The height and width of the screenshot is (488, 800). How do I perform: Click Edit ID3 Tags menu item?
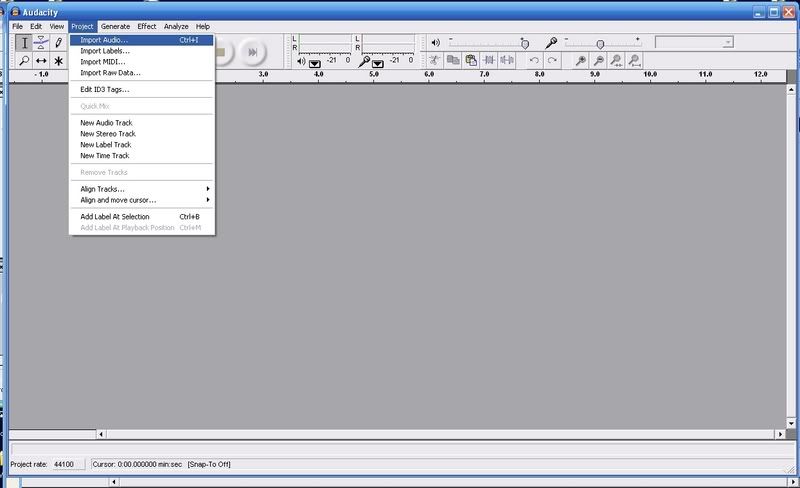105,90
